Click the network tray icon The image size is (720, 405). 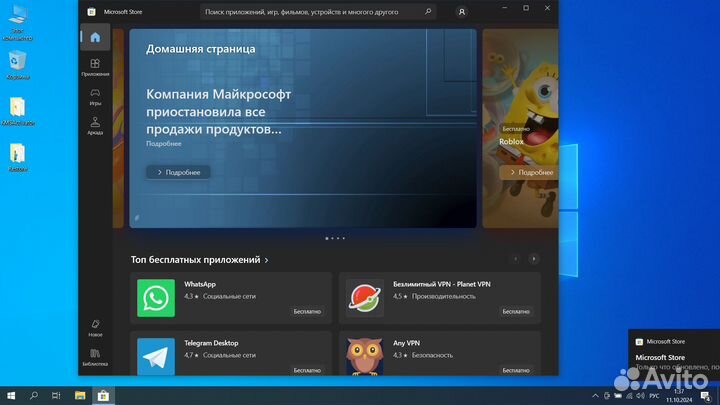click(x=629, y=396)
